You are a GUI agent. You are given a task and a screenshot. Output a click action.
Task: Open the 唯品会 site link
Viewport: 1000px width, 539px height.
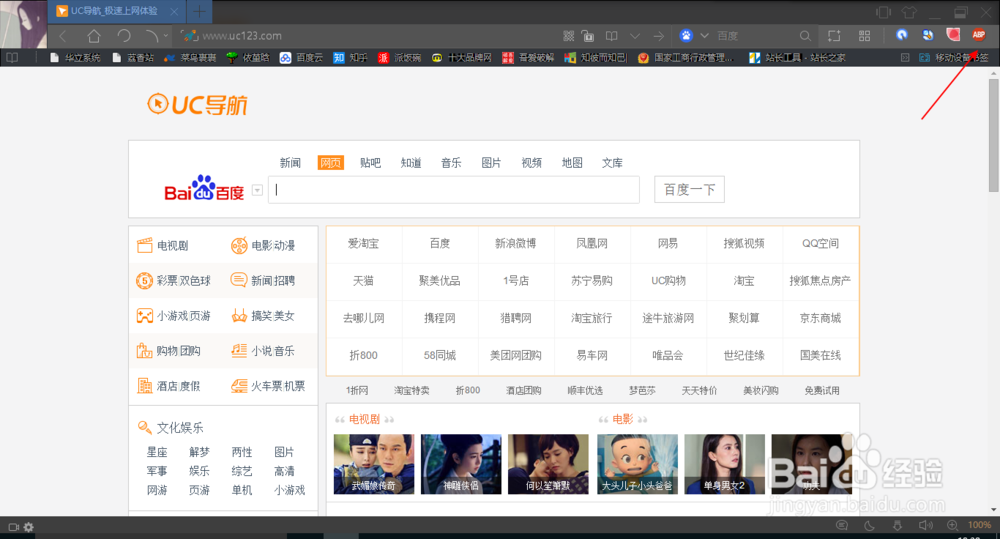668,355
